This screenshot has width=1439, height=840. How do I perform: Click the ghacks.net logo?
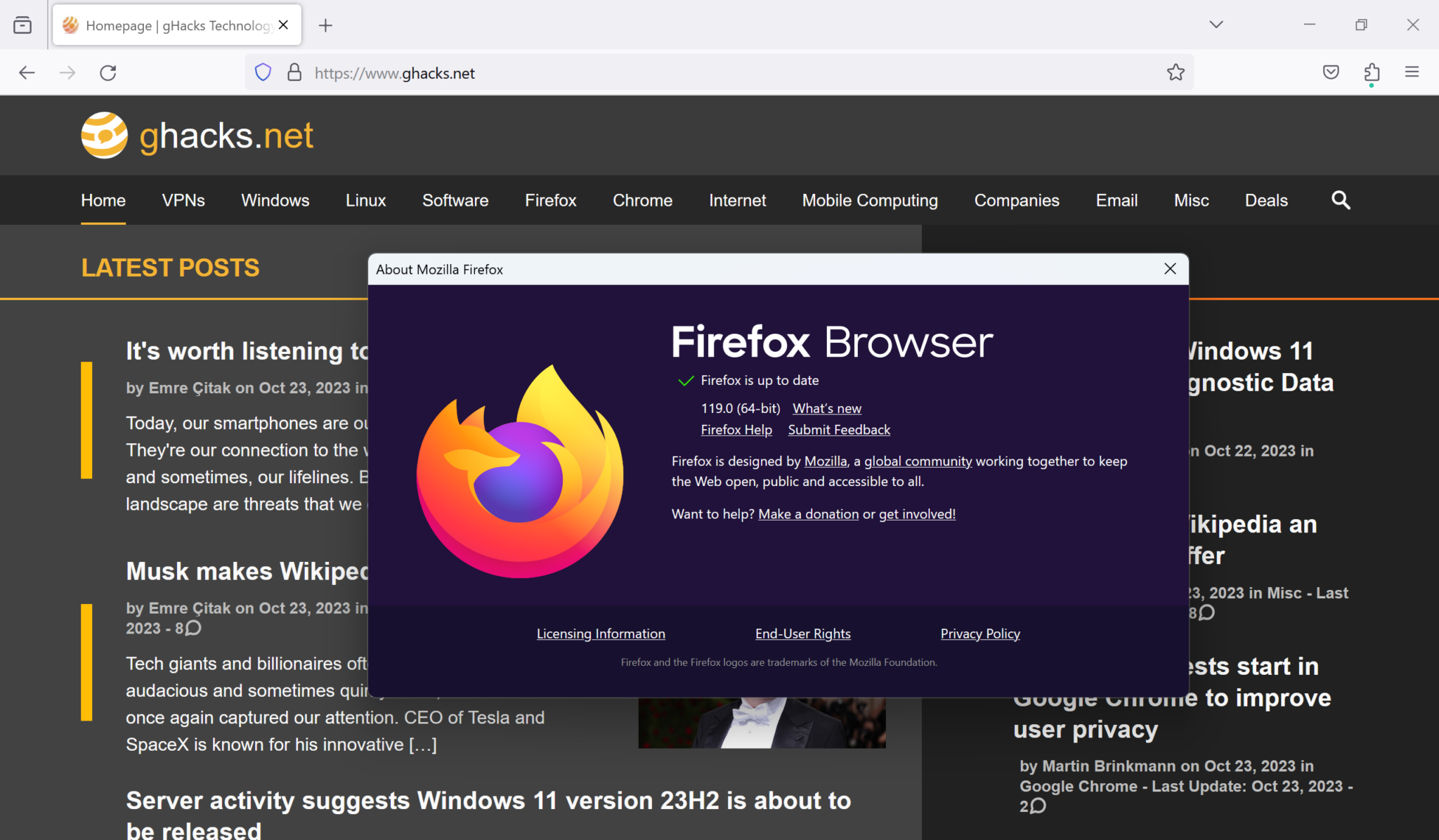(x=197, y=135)
